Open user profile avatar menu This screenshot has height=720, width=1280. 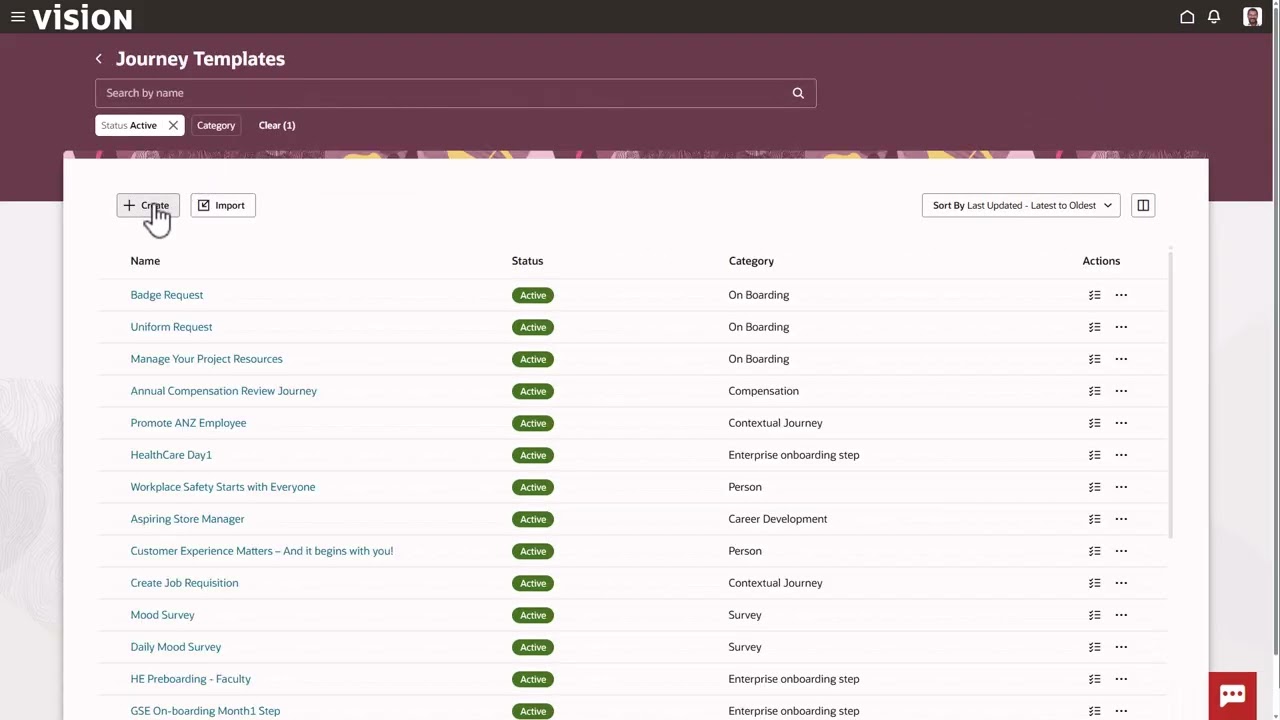[1252, 17]
